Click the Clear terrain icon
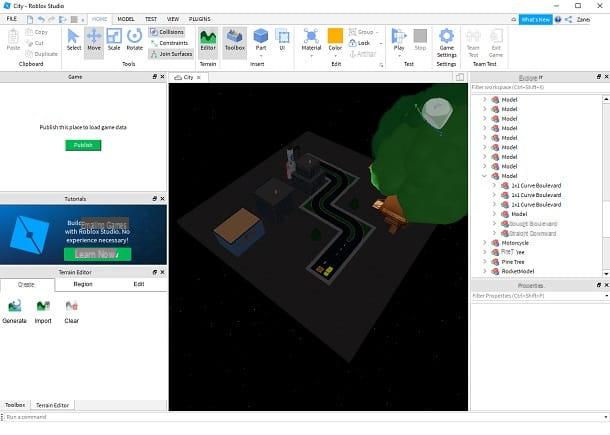Viewport: 610px width, 435px height. (72, 306)
